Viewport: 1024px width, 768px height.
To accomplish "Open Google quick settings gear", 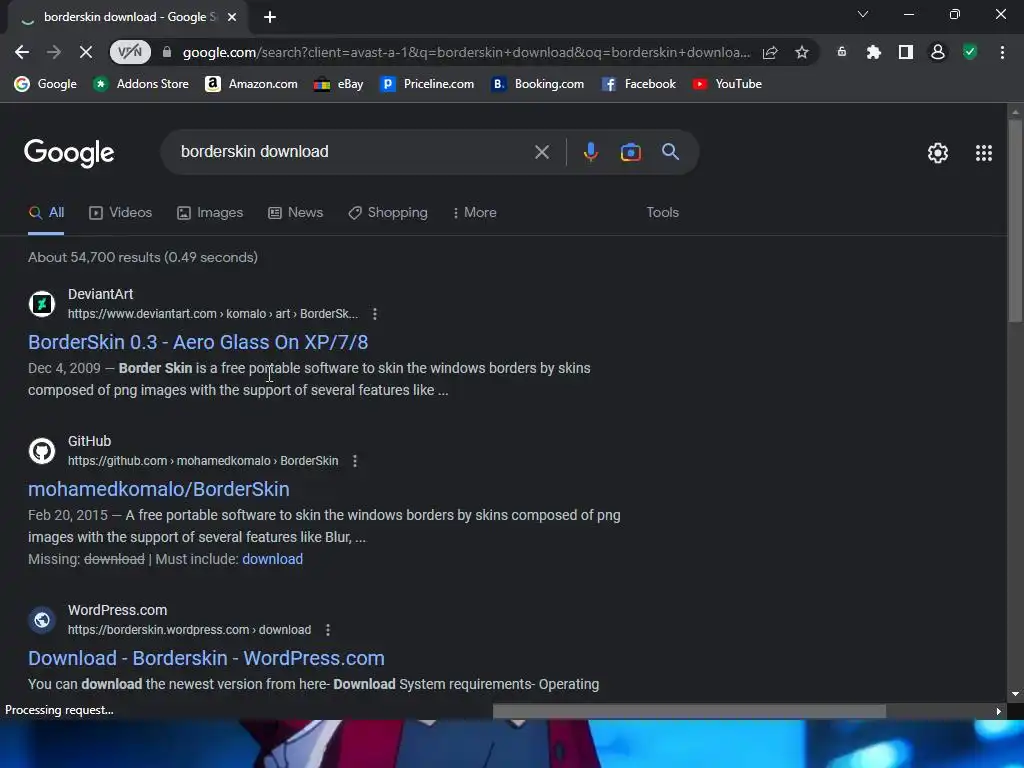I will pyautogui.click(x=938, y=153).
